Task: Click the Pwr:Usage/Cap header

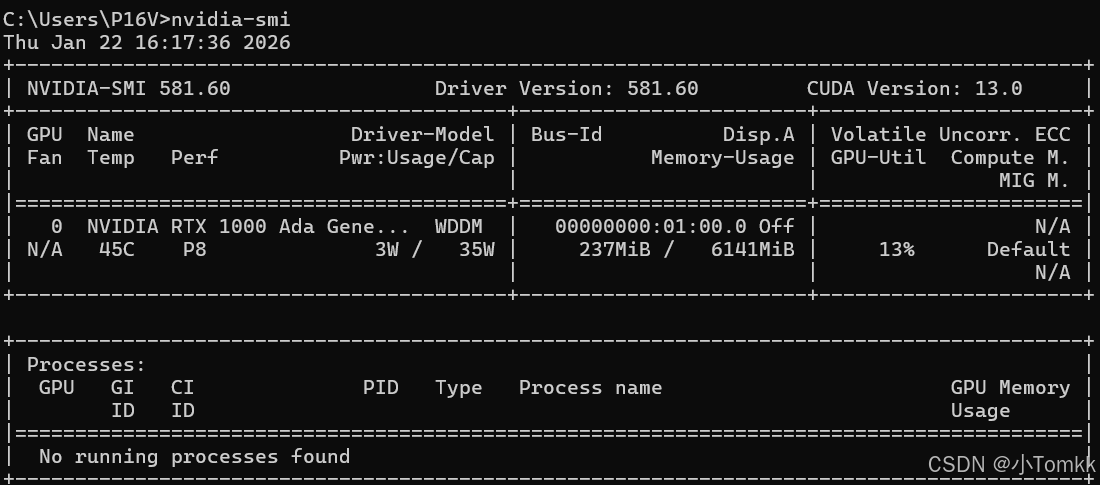Action: [x=417, y=157]
